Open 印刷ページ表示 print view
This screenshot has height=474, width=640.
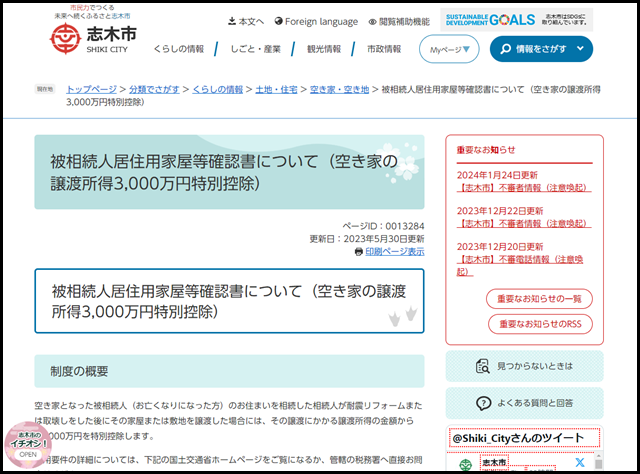(395, 251)
